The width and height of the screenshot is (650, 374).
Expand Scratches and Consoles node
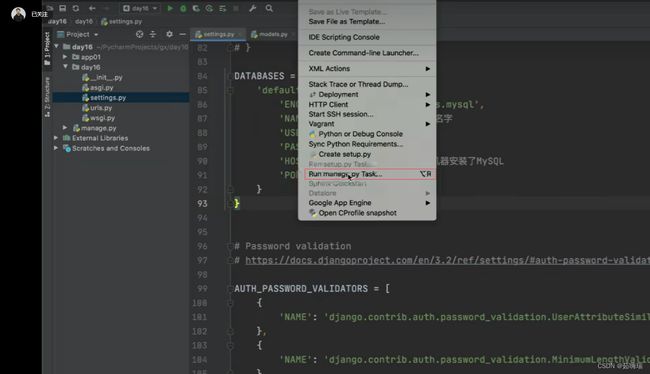[56, 148]
